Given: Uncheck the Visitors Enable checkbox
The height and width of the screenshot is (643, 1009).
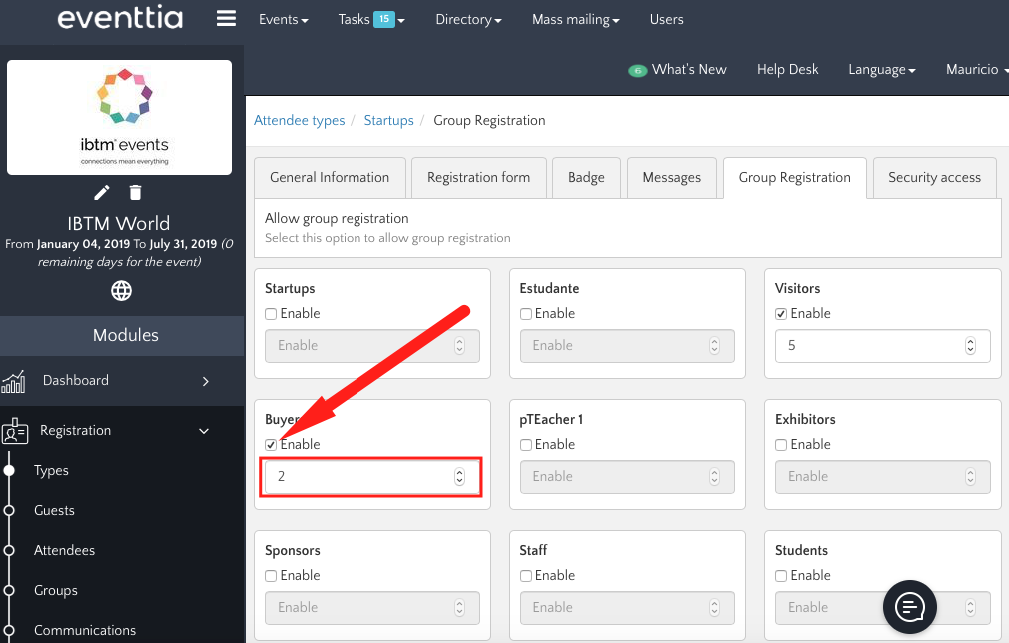Looking at the screenshot, I should [x=782, y=314].
